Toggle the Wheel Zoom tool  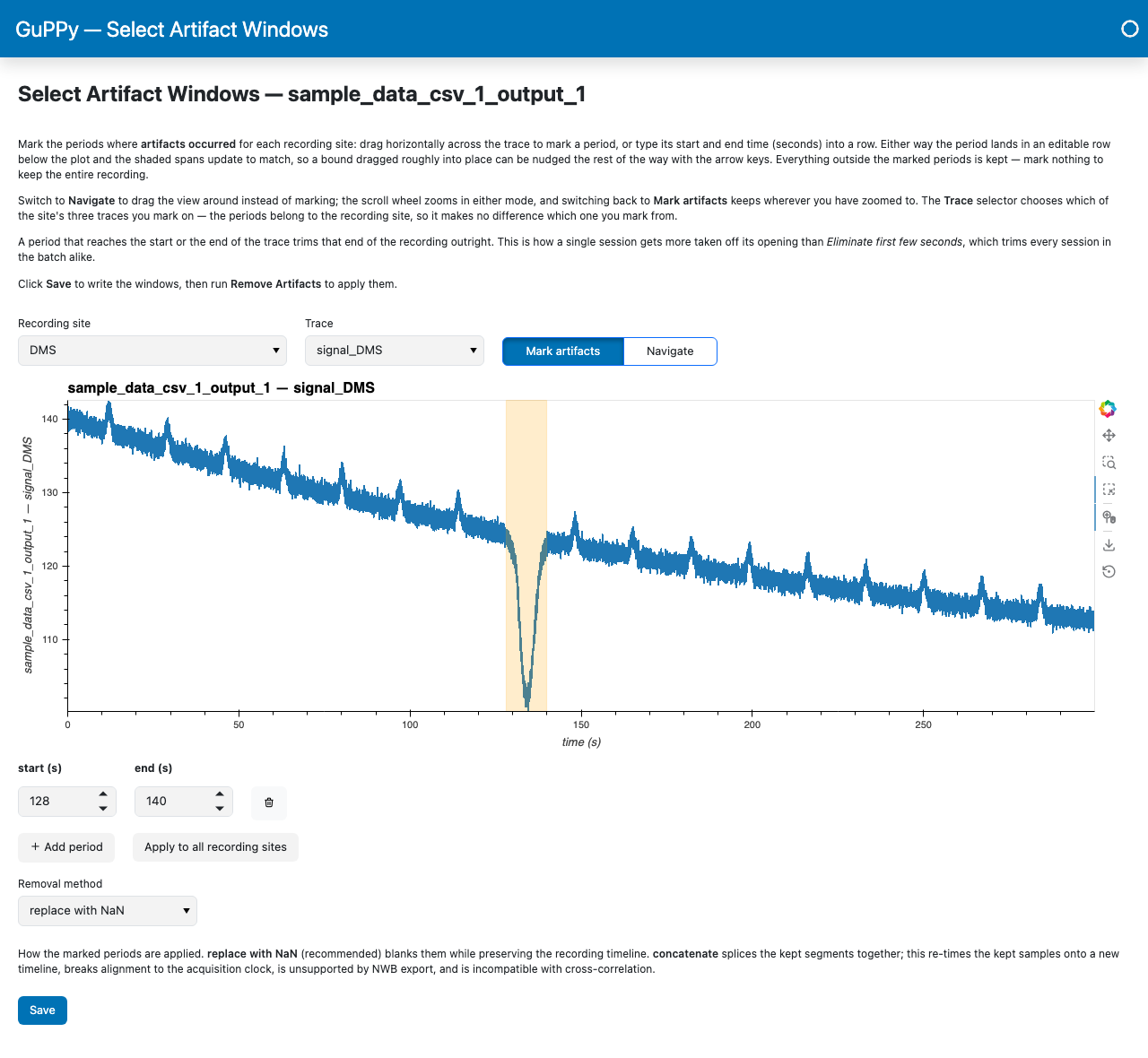pyautogui.click(x=1109, y=517)
